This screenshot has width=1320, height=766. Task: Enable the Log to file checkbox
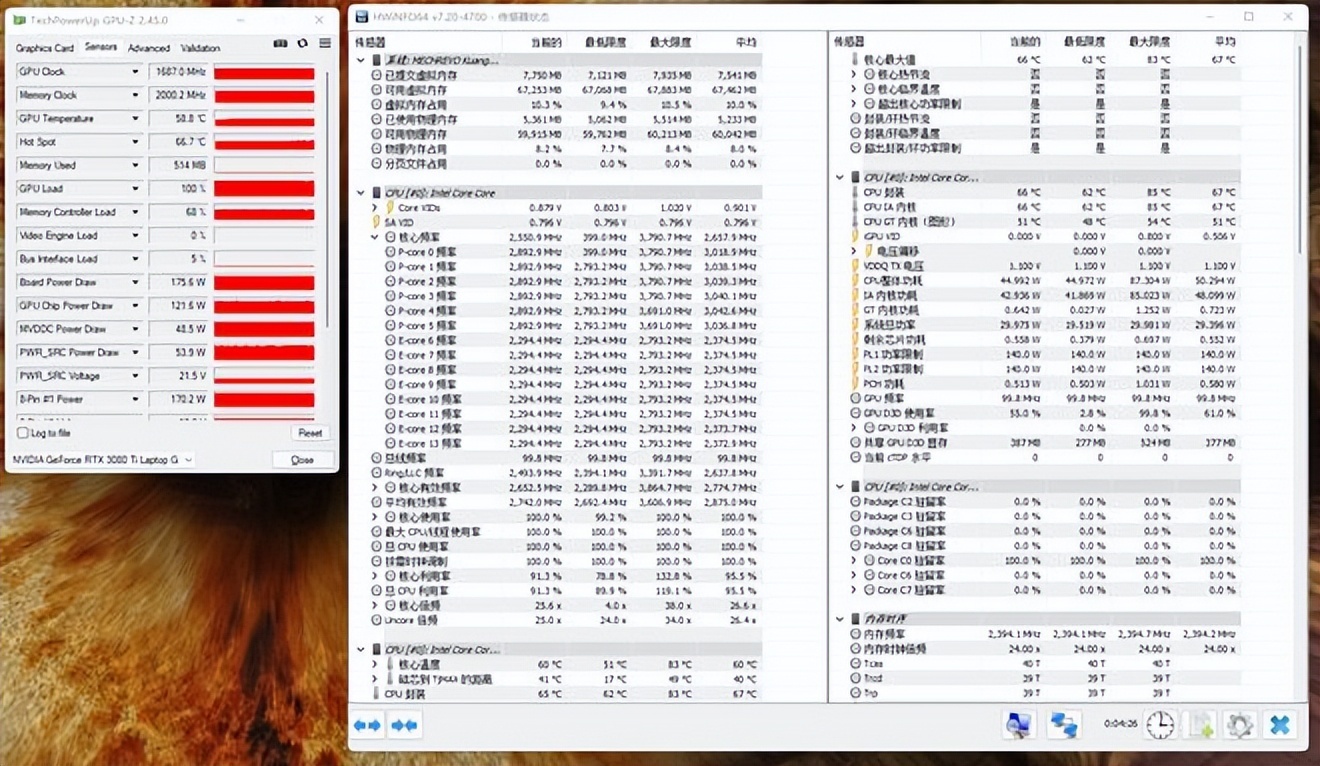pos(23,433)
